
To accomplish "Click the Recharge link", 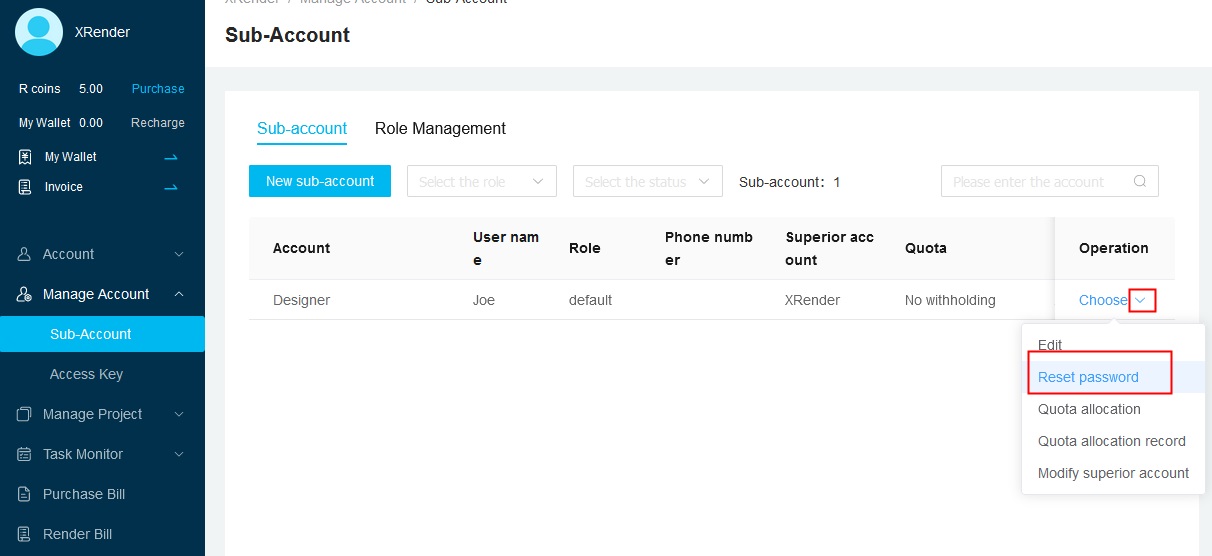I will (158, 123).
